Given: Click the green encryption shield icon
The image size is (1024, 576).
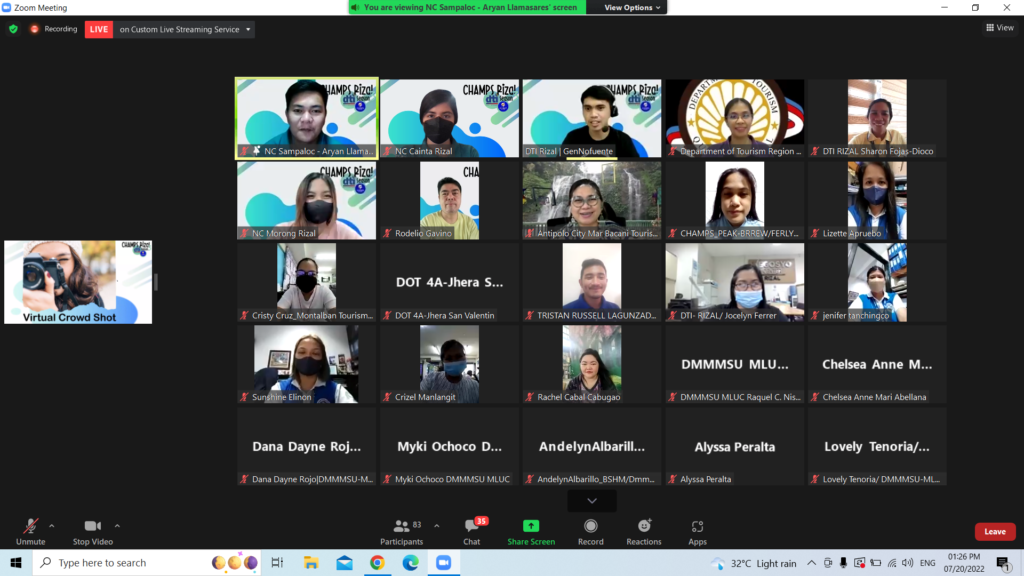Looking at the screenshot, I should (11, 29).
